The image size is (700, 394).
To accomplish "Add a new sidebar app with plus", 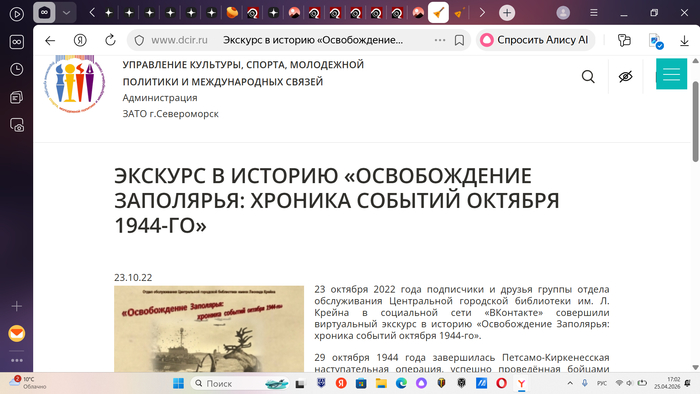I will coord(17,306).
